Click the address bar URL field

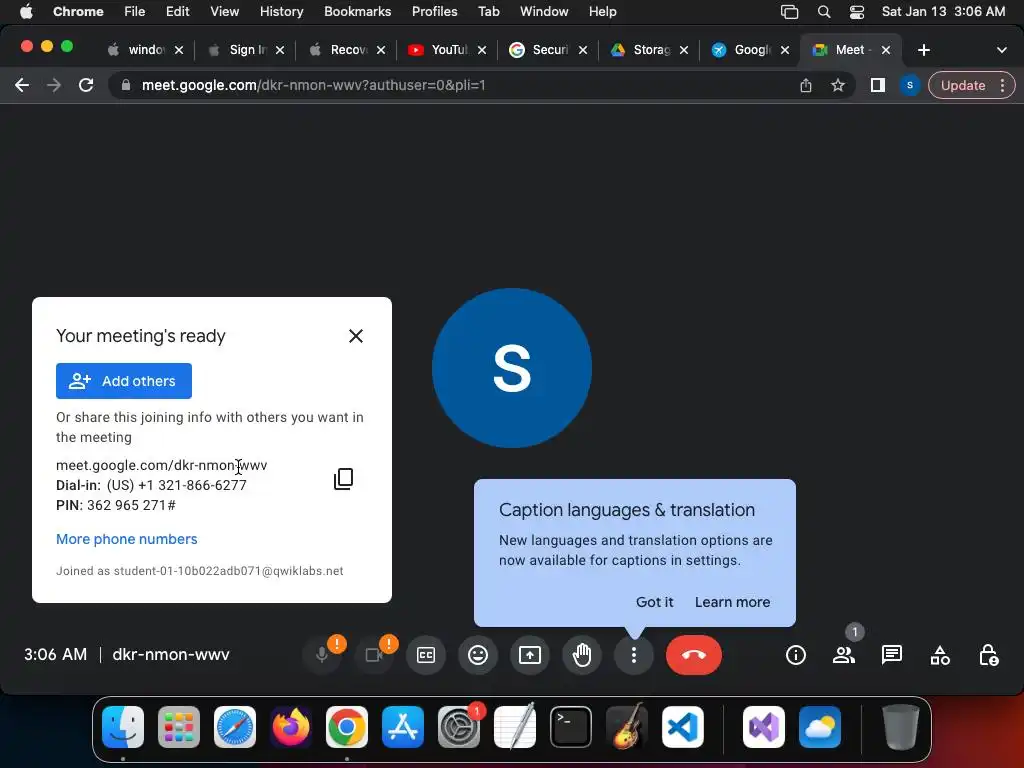point(457,85)
